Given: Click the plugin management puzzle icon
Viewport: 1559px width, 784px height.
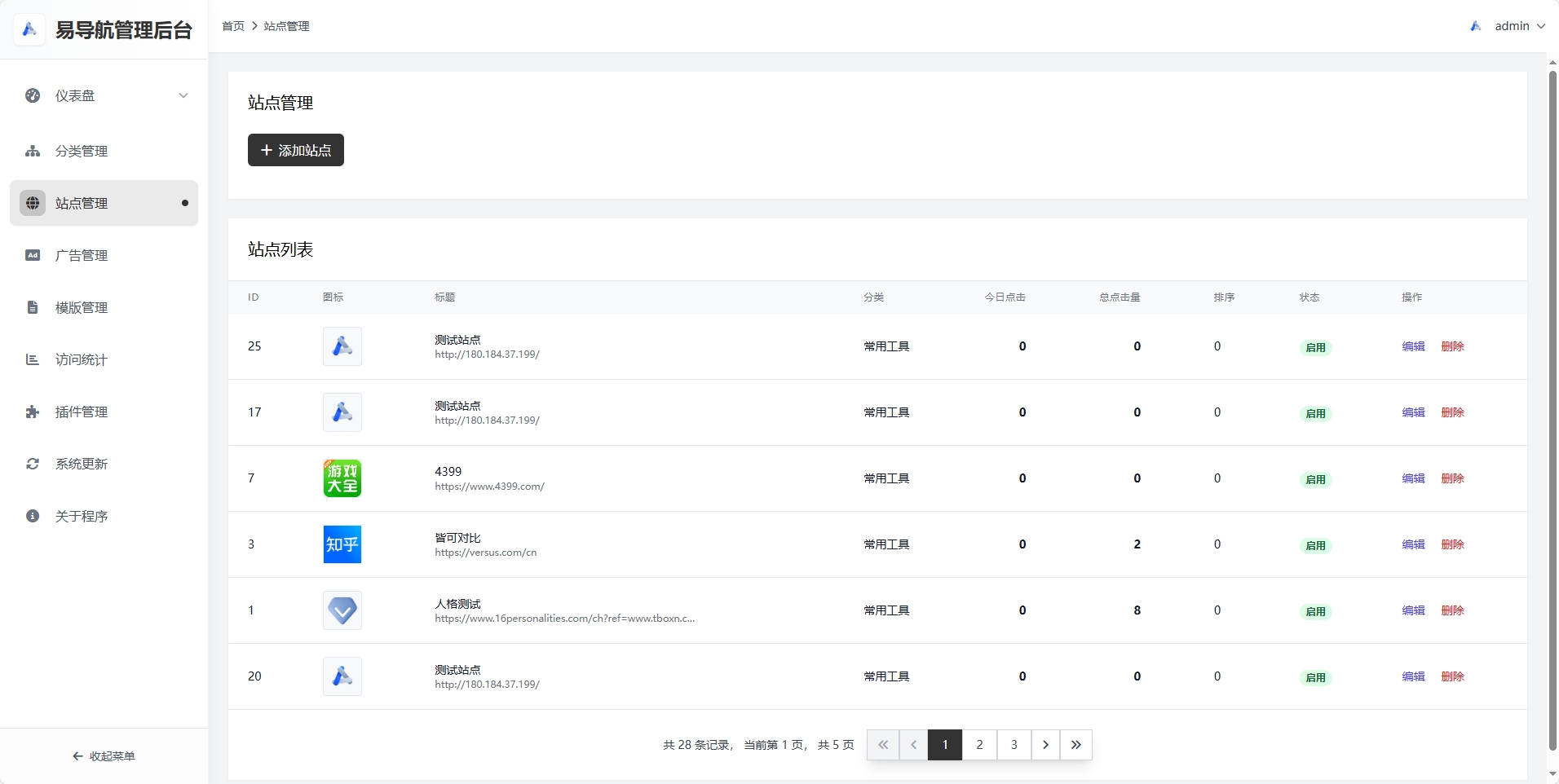Looking at the screenshot, I should [33, 412].
